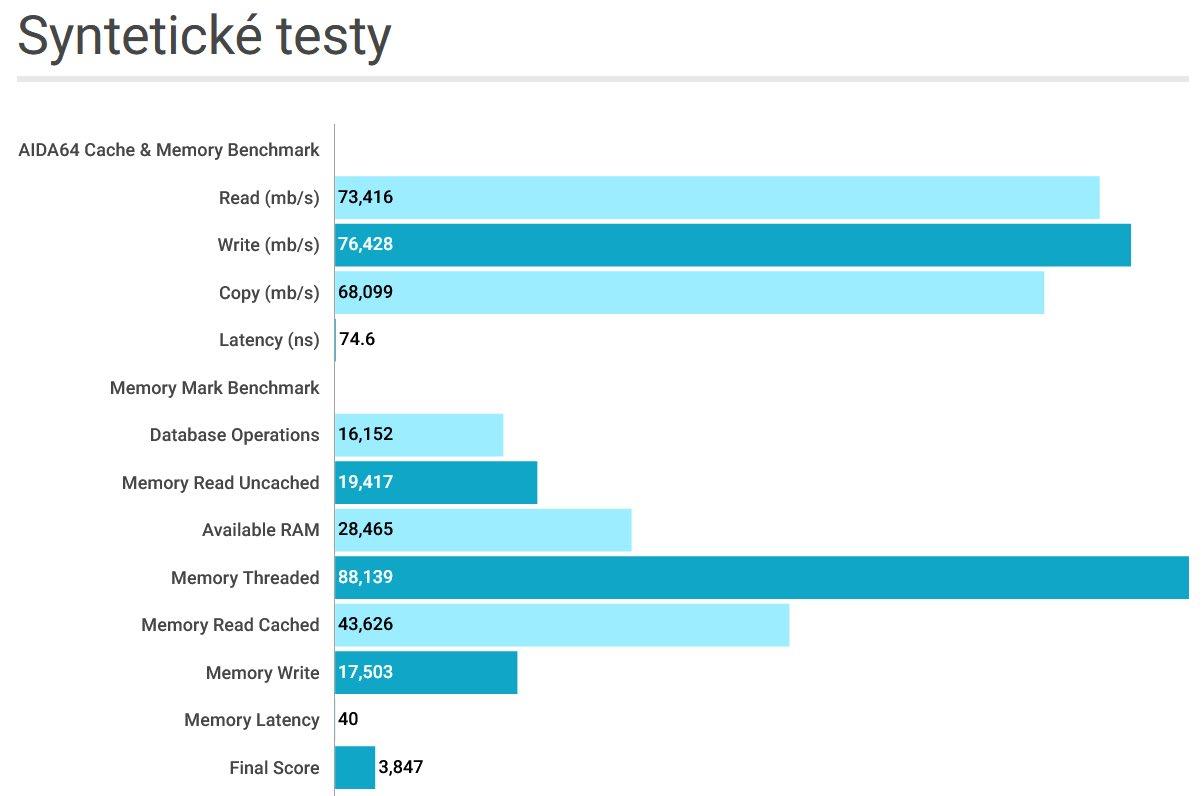Click the Write (mb/s) bar

click(732, 245)
